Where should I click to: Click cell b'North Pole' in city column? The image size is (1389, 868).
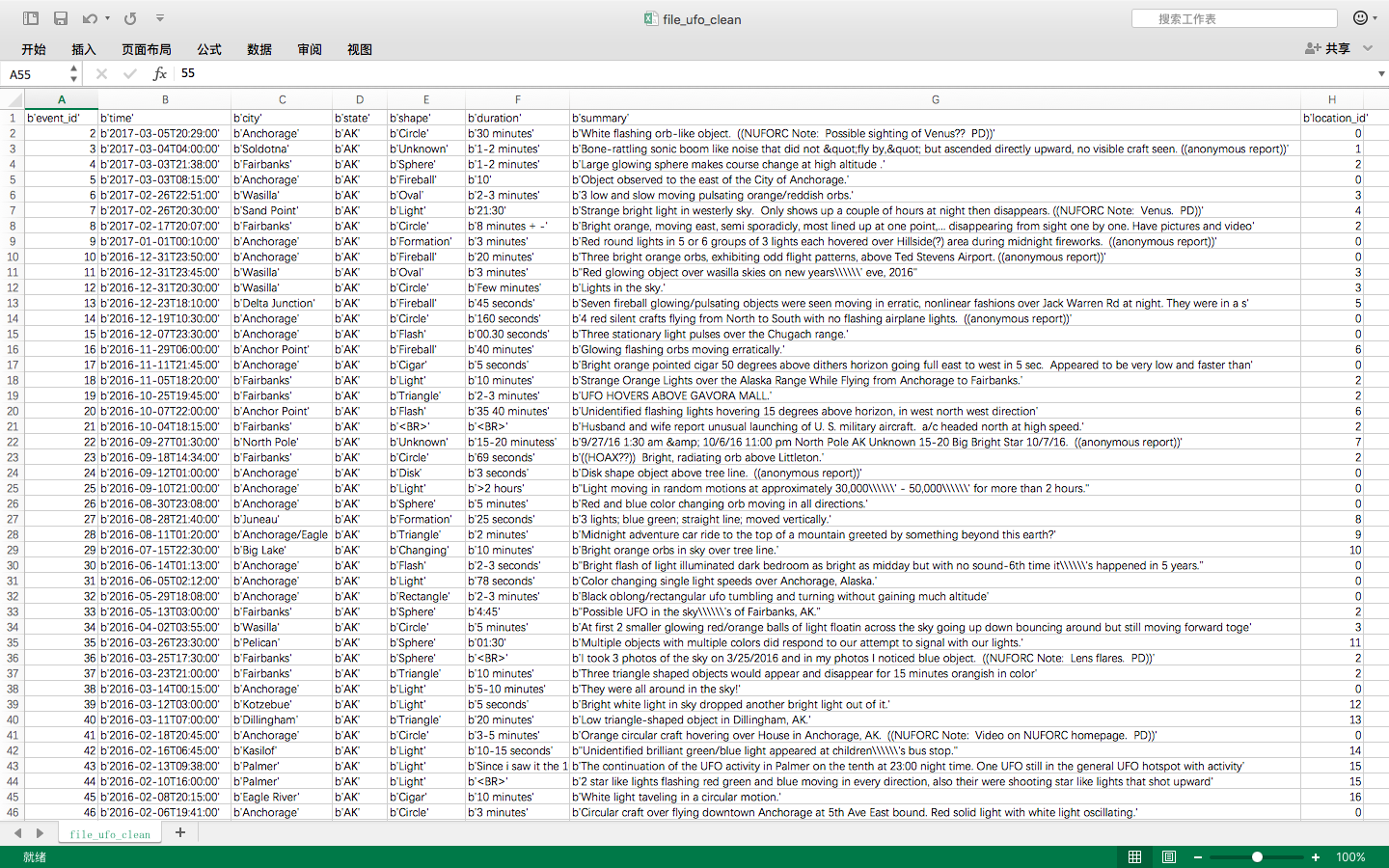282,442
